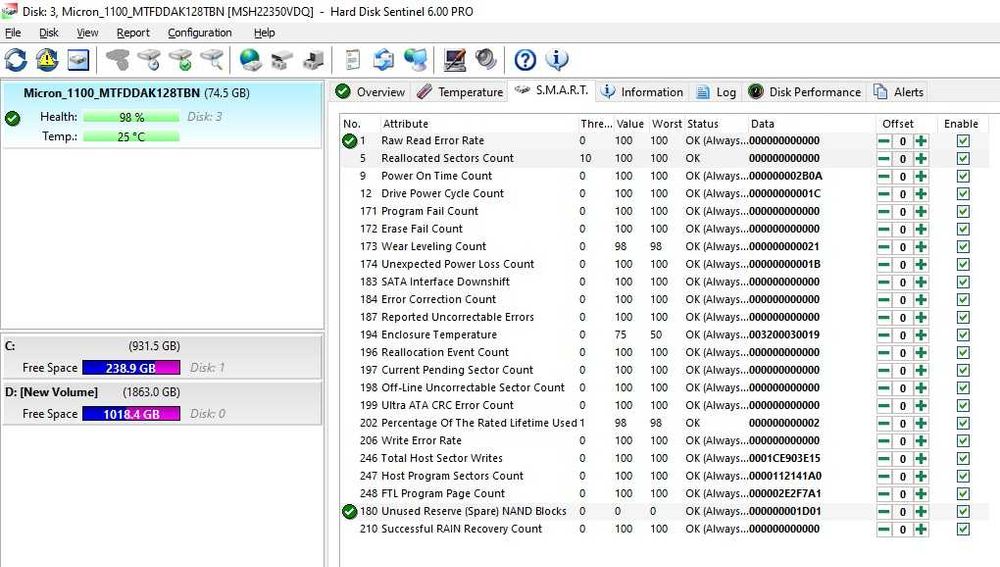Open the View menu

coord(87,33)
